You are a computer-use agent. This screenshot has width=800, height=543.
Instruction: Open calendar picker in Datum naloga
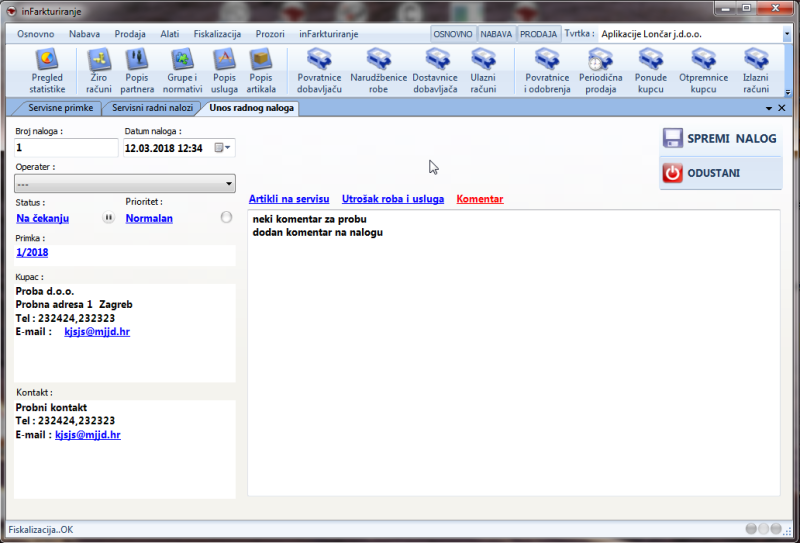[x=222, y=148]
